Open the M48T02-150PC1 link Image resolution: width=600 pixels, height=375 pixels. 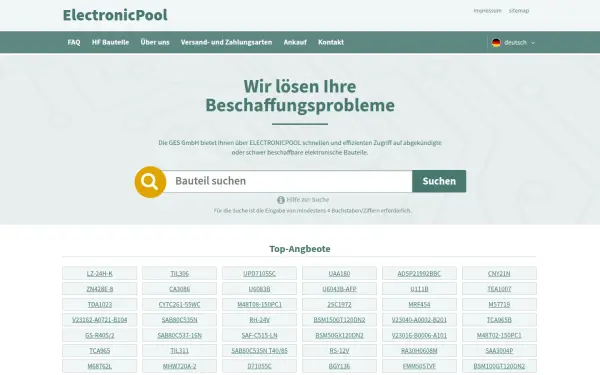(x=499, y=336)
